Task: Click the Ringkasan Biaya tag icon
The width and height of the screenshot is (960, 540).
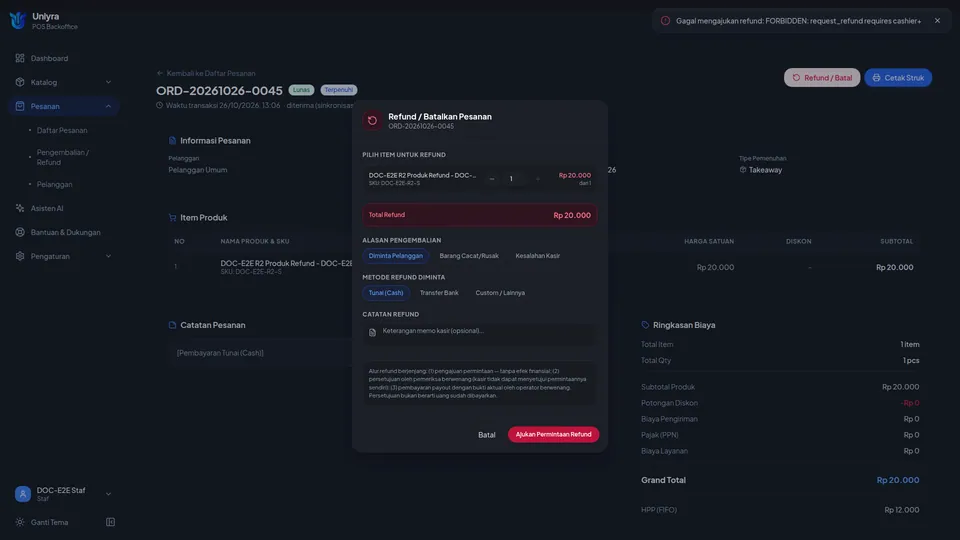Action: (645, 325)
